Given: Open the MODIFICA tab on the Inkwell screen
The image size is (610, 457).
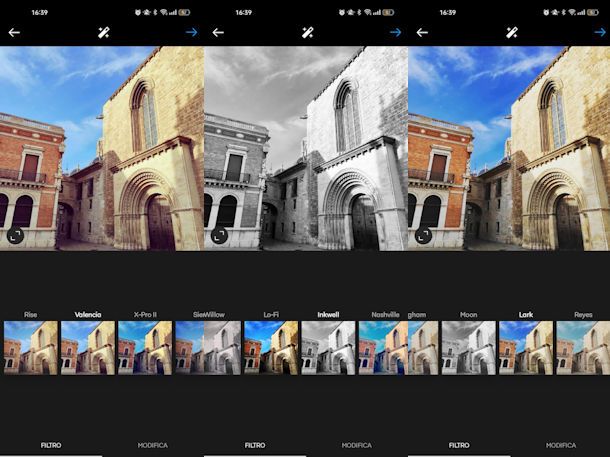Looking at the screenshot, I should (x=357, y=445).
